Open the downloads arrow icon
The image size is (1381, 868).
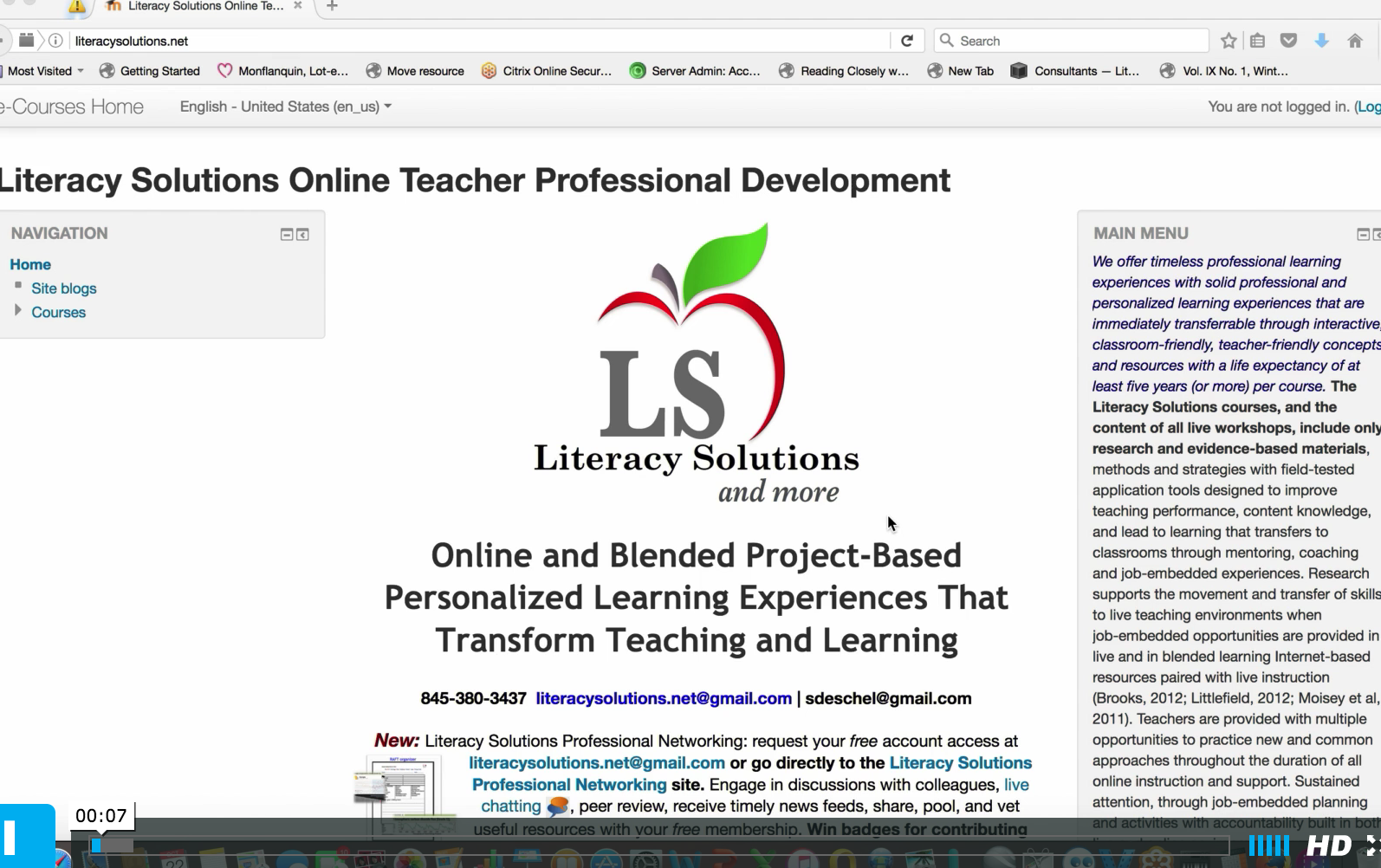pyautogui.click(x=1321, y=41)
